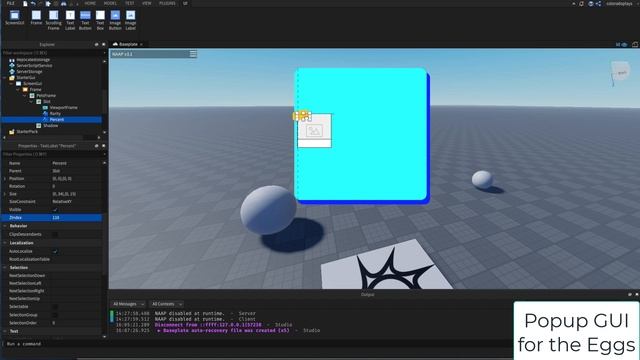Undock the Properties panel
Image resolution: width=640 pixels, height=360 pixels.
97,146
